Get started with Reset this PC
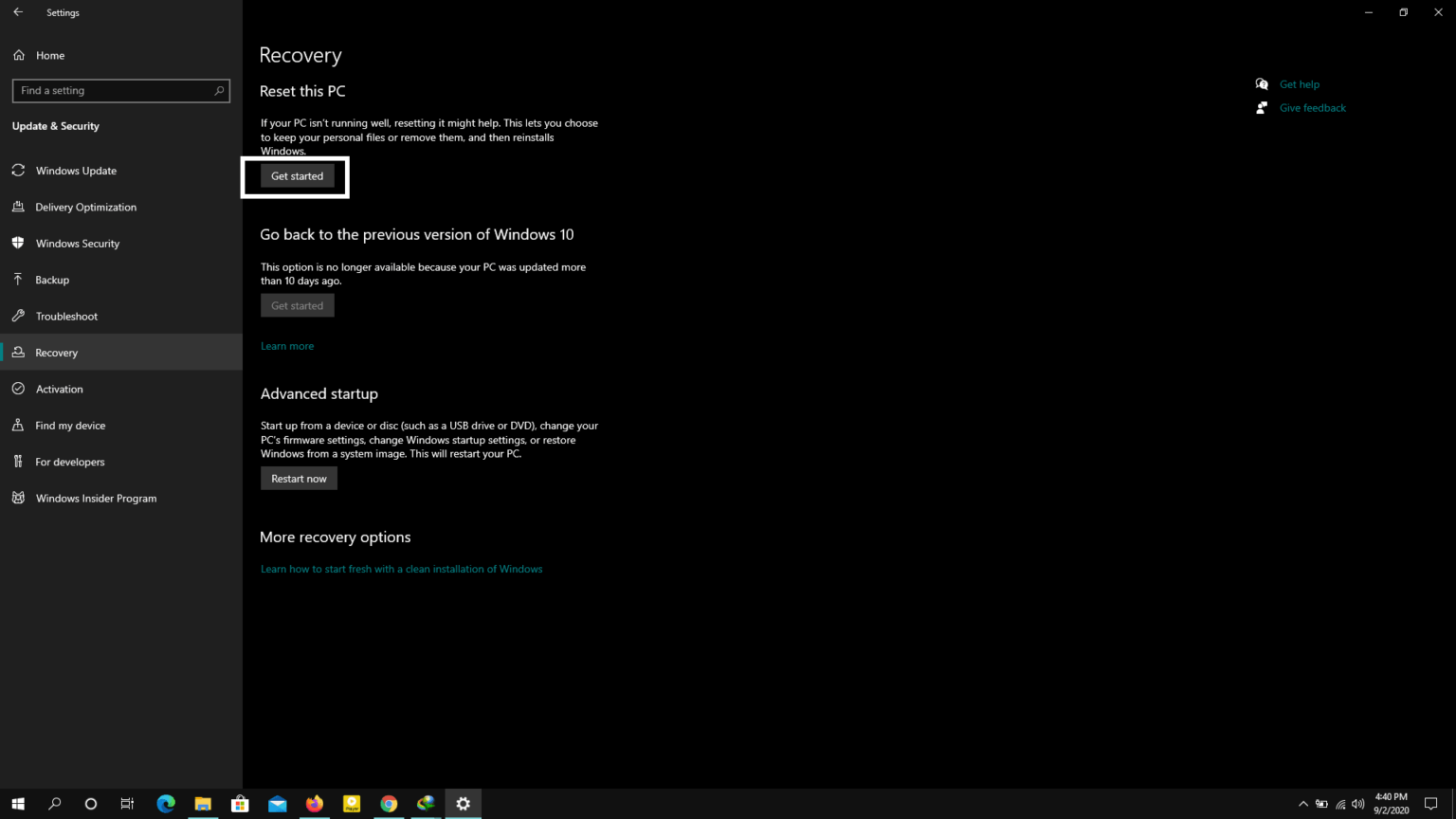Viewport: 1456px width, 819px height. click(x=297, y=175)
